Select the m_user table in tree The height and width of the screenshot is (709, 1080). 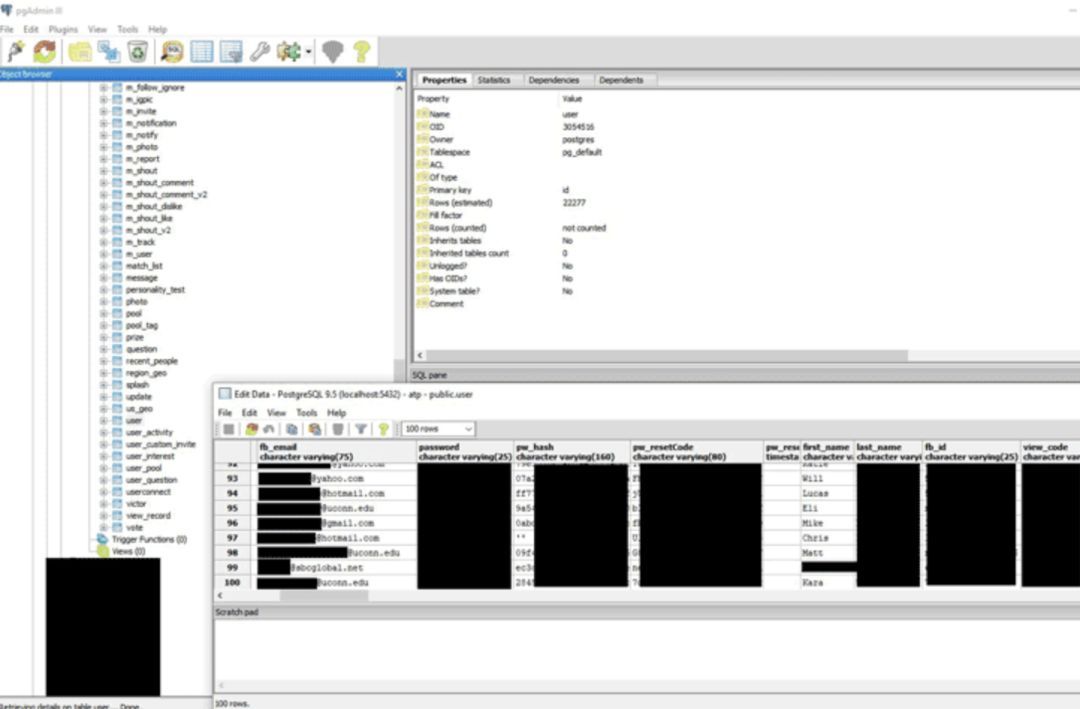coord(138,254)
